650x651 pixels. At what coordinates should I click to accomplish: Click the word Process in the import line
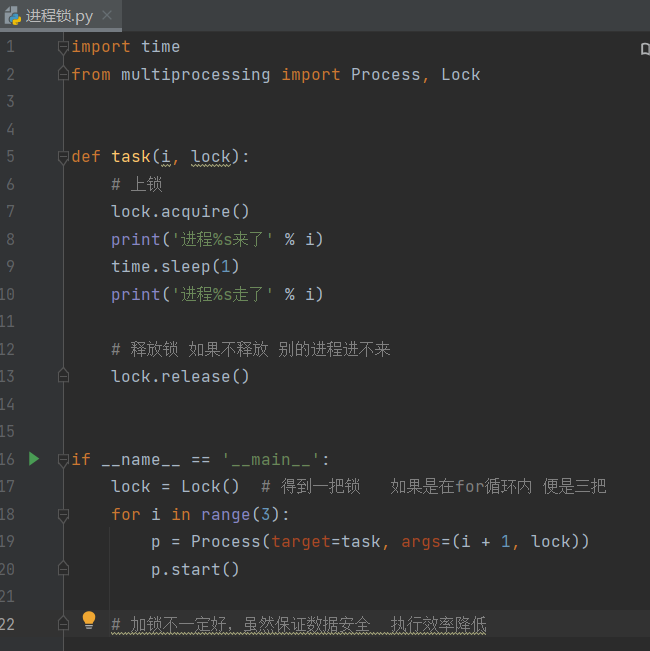[x=385, y=74]
